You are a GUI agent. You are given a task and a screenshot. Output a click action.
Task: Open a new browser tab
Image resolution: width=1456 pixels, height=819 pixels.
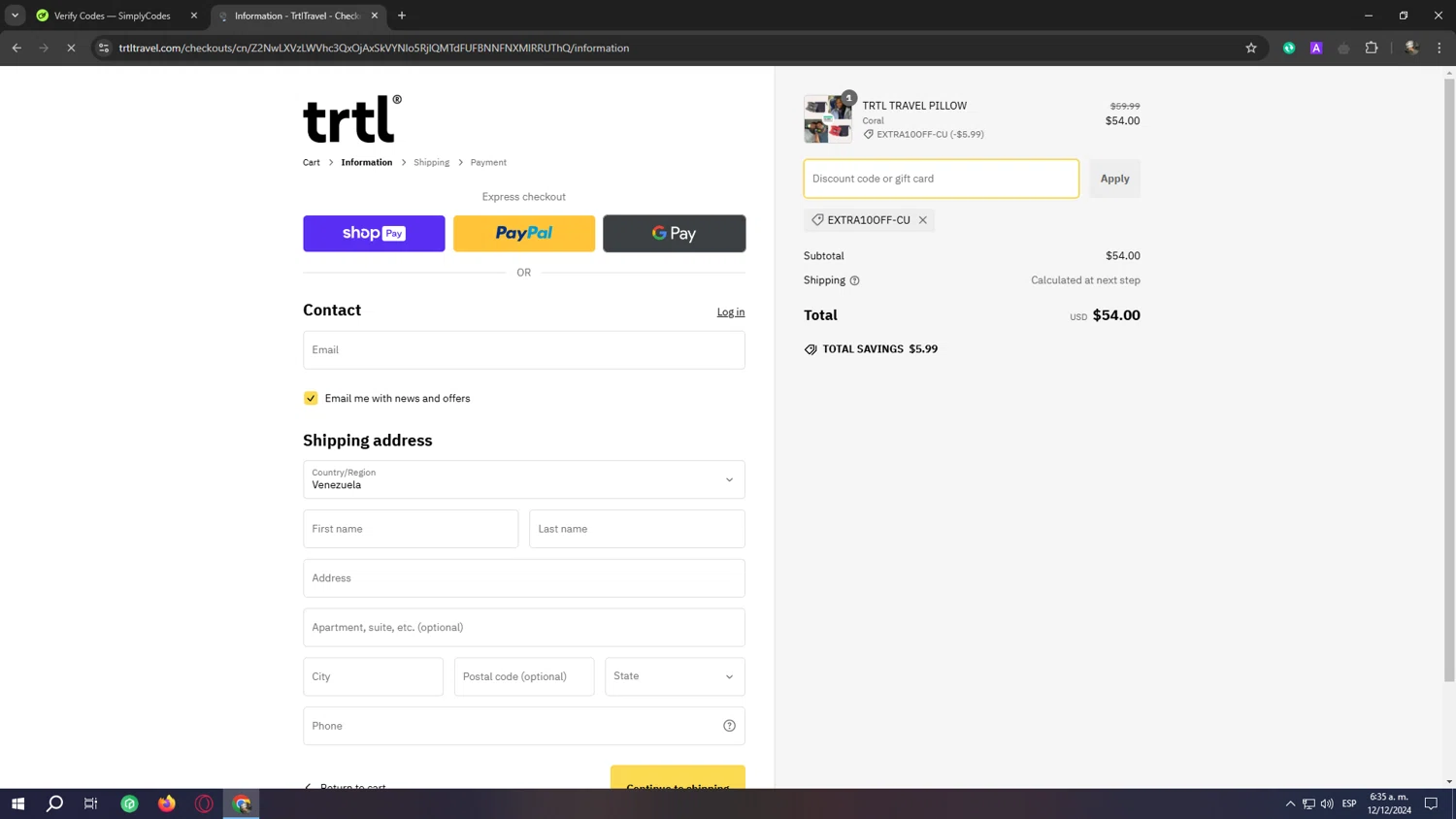point(402,16)
